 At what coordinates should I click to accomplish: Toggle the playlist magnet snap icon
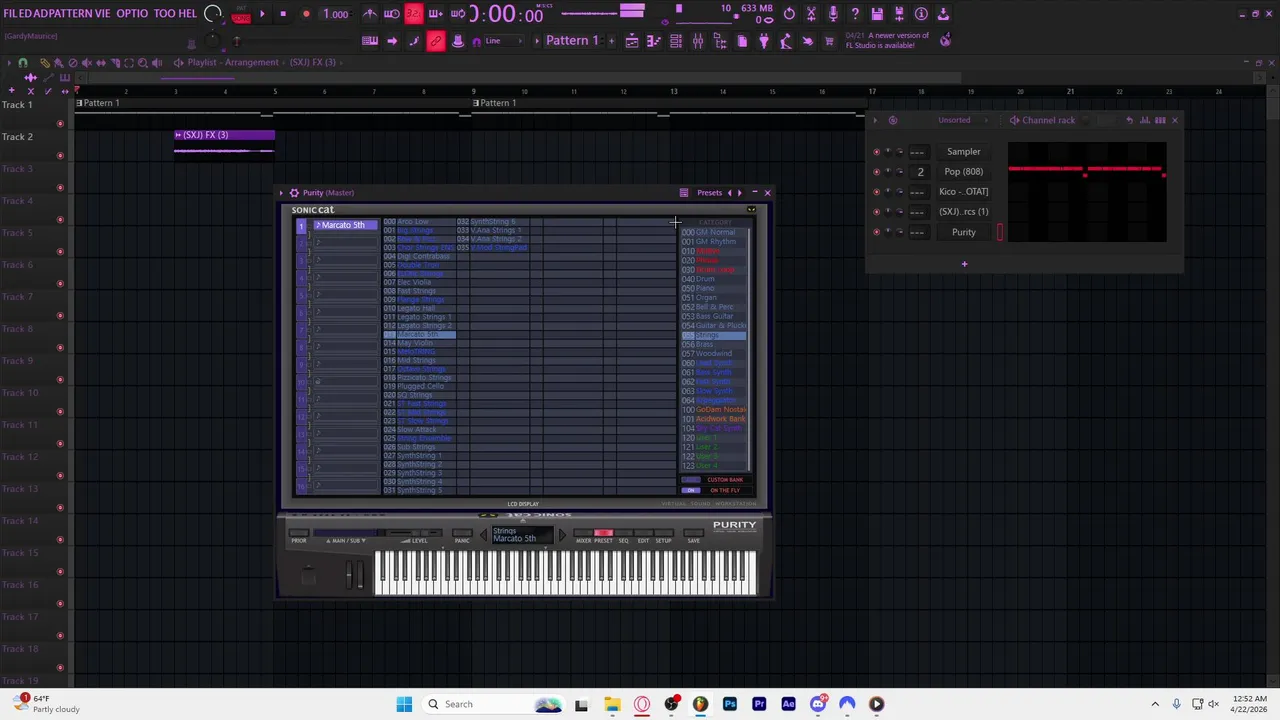(23, 63)
